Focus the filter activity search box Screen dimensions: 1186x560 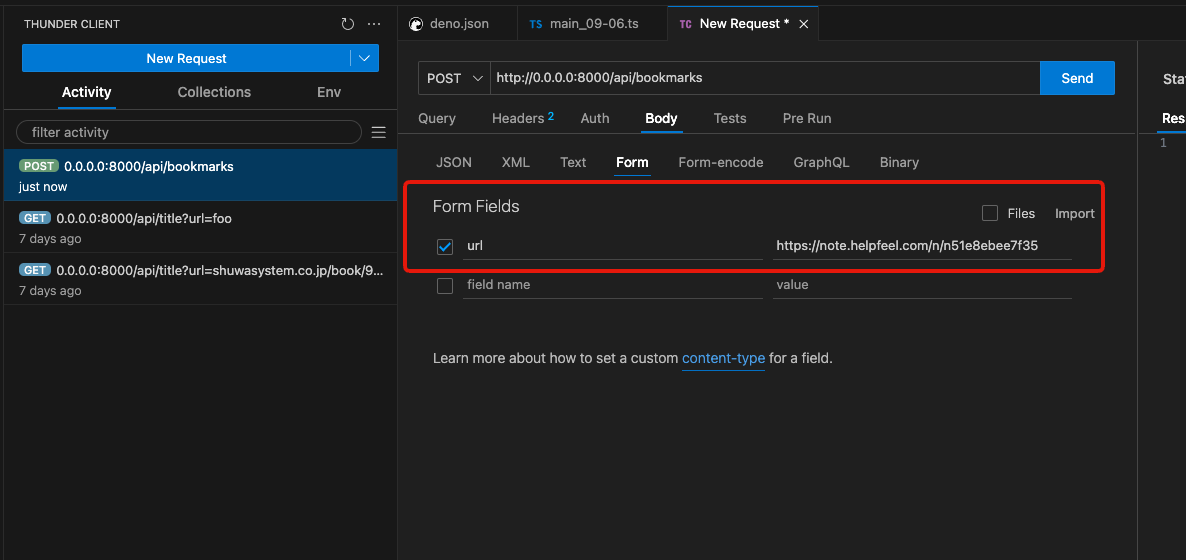click(189, 132)
